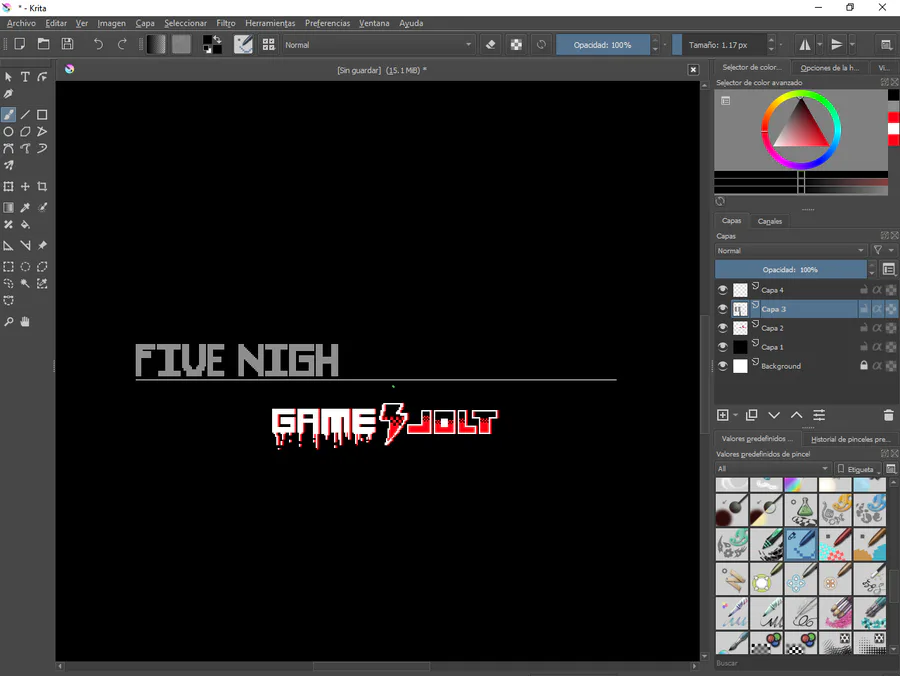
Task: Select the Bezier Curve tool
Action: 9,148
